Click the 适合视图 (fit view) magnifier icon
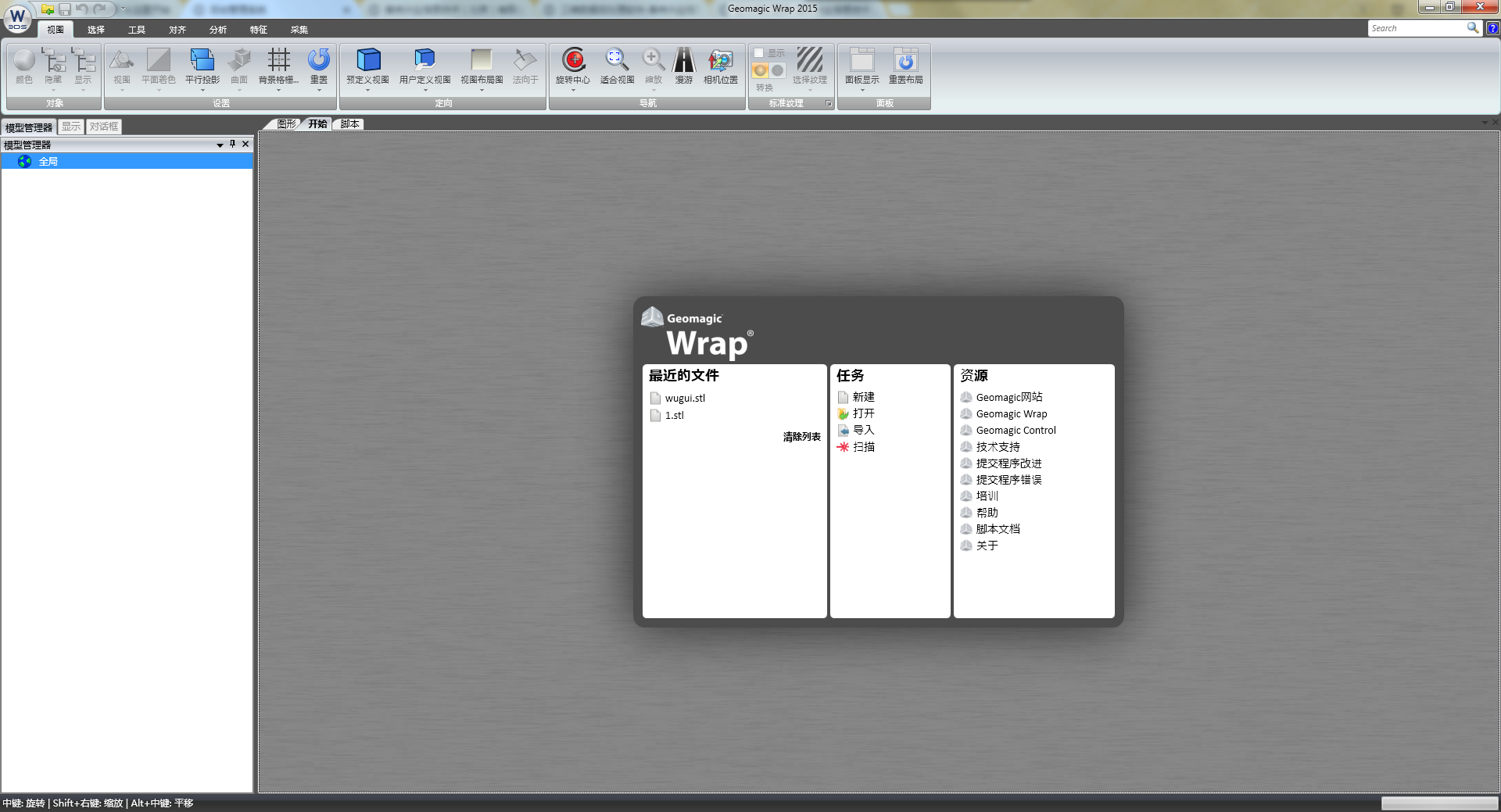This screenshot has height=812, width=1501. coord(616,60)
